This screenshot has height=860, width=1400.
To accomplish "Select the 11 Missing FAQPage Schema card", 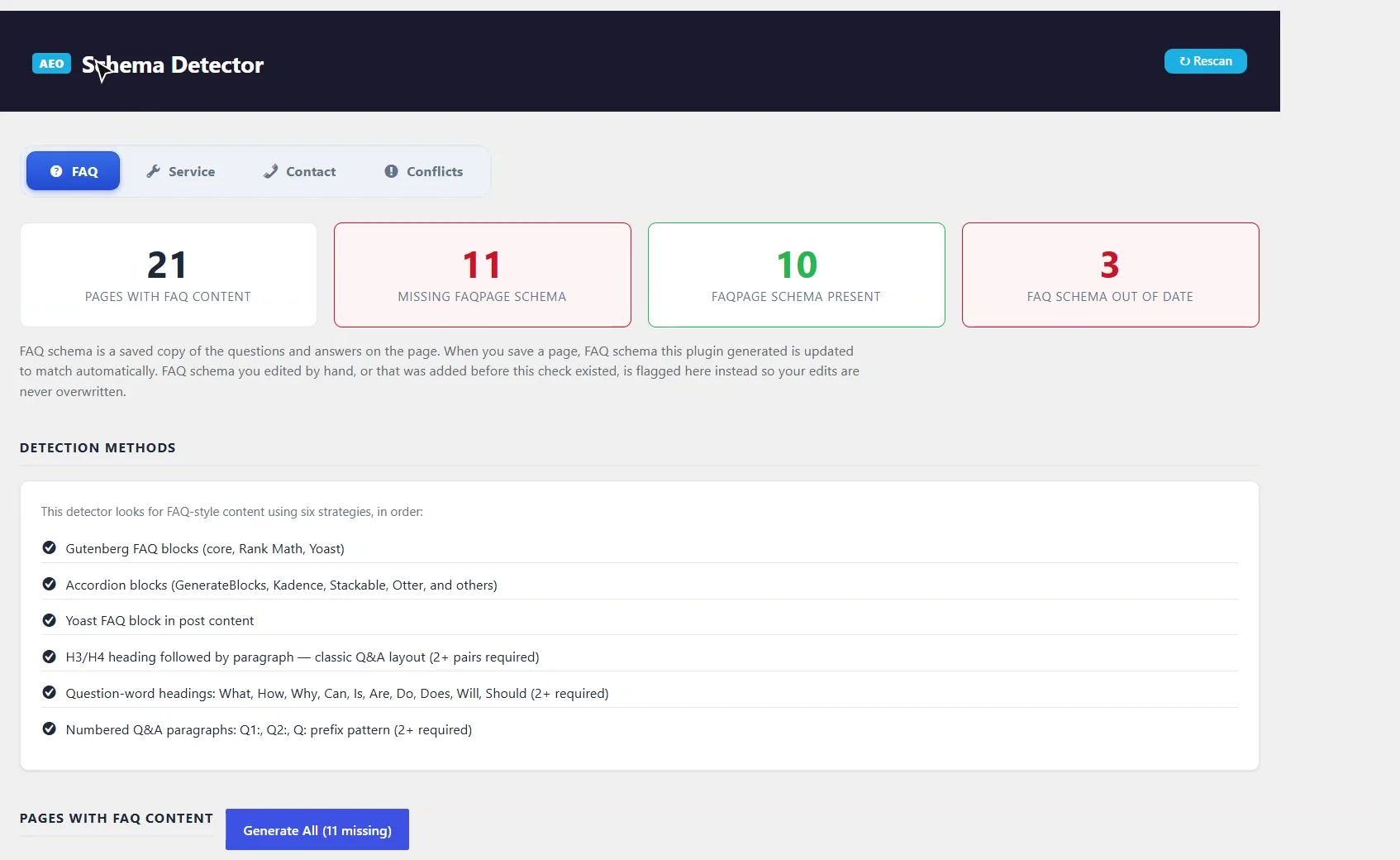I will click(483, 275).
